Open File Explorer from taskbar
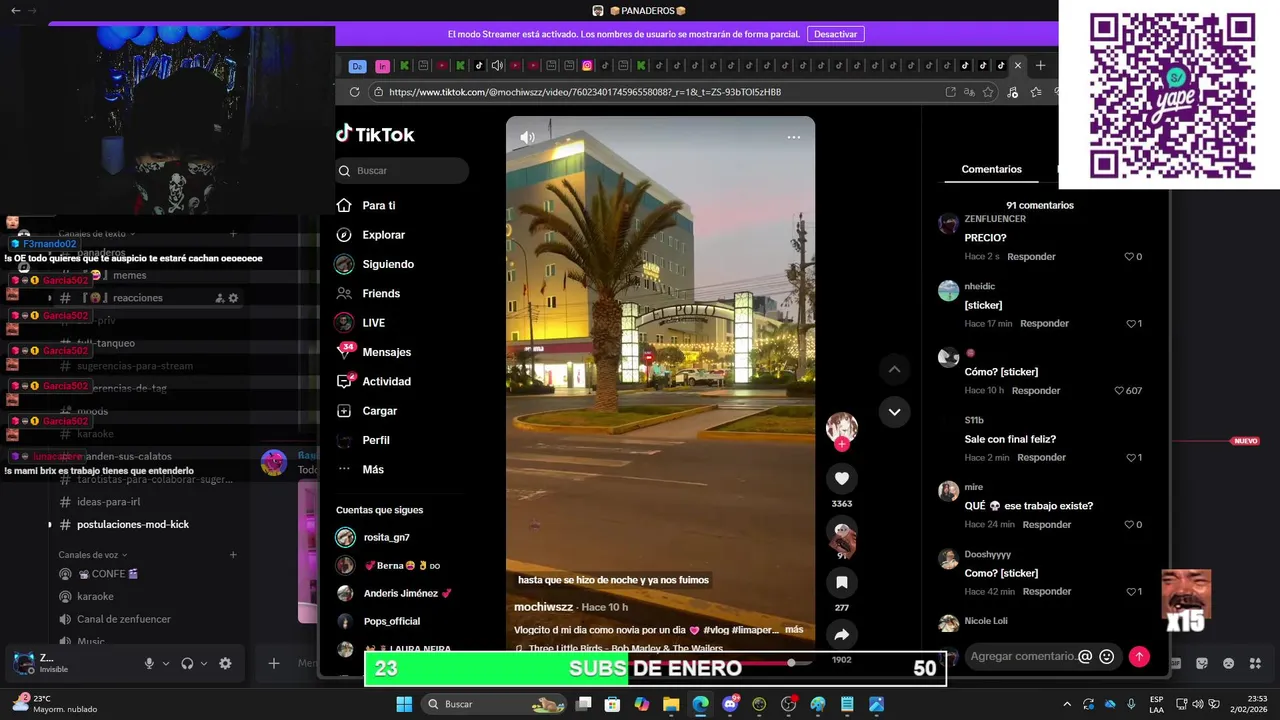This screenshot has width=1280, height=720. pos(671,704)
